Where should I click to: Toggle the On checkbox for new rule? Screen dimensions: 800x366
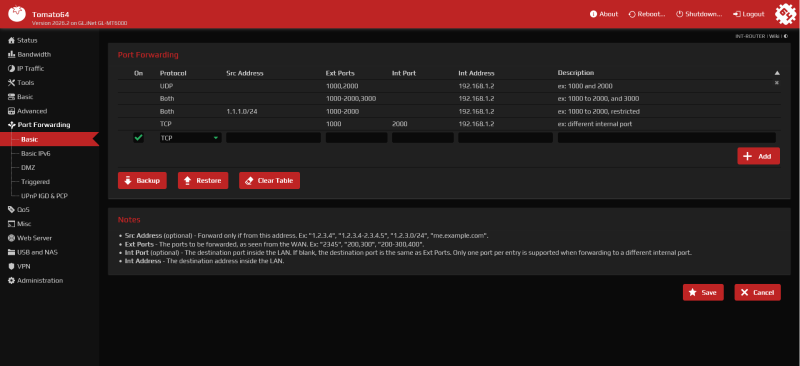pos(138,138)
